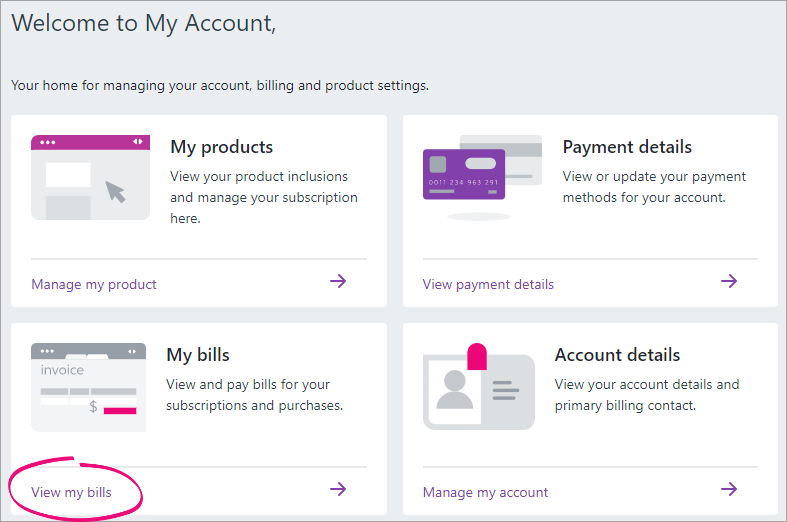787x522 pixels.
Task: Click arrow next to View payment details
Action: (729, 281)
